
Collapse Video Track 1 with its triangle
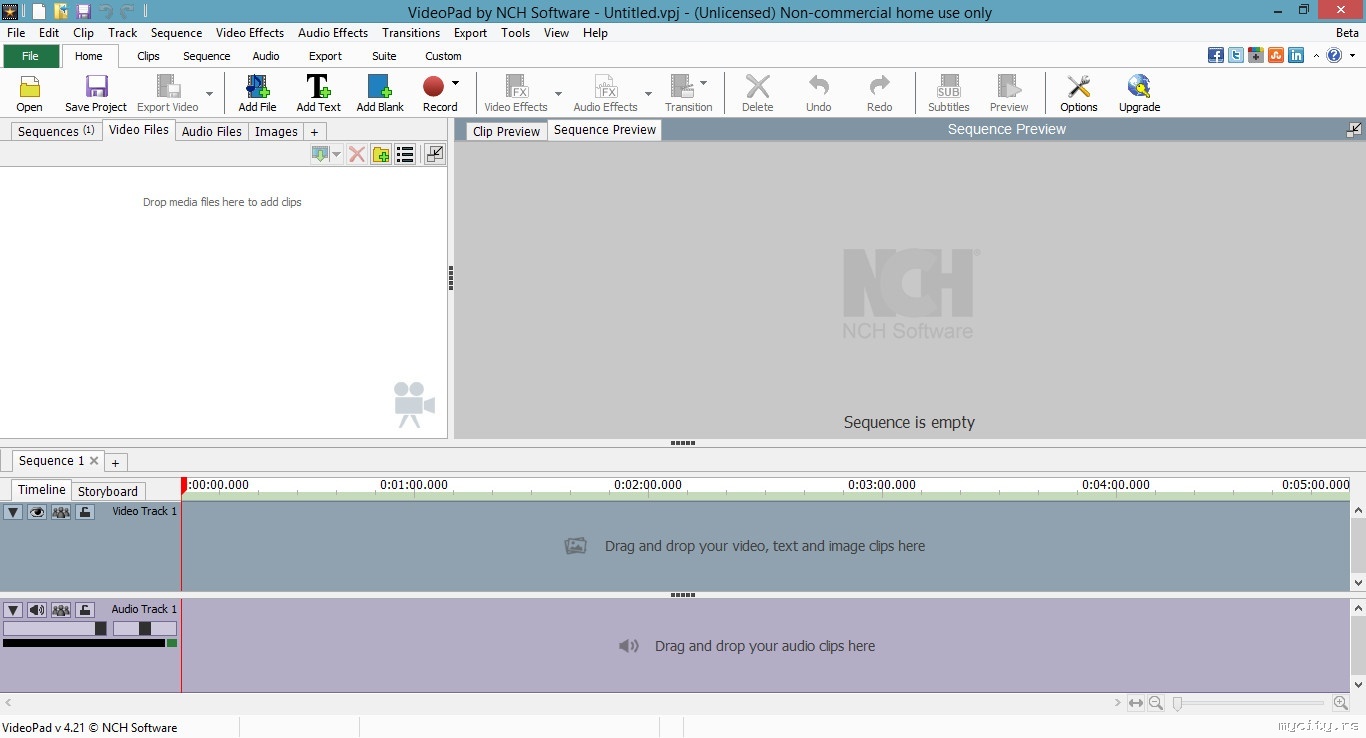pyautogui.click(x=13, y=512)
